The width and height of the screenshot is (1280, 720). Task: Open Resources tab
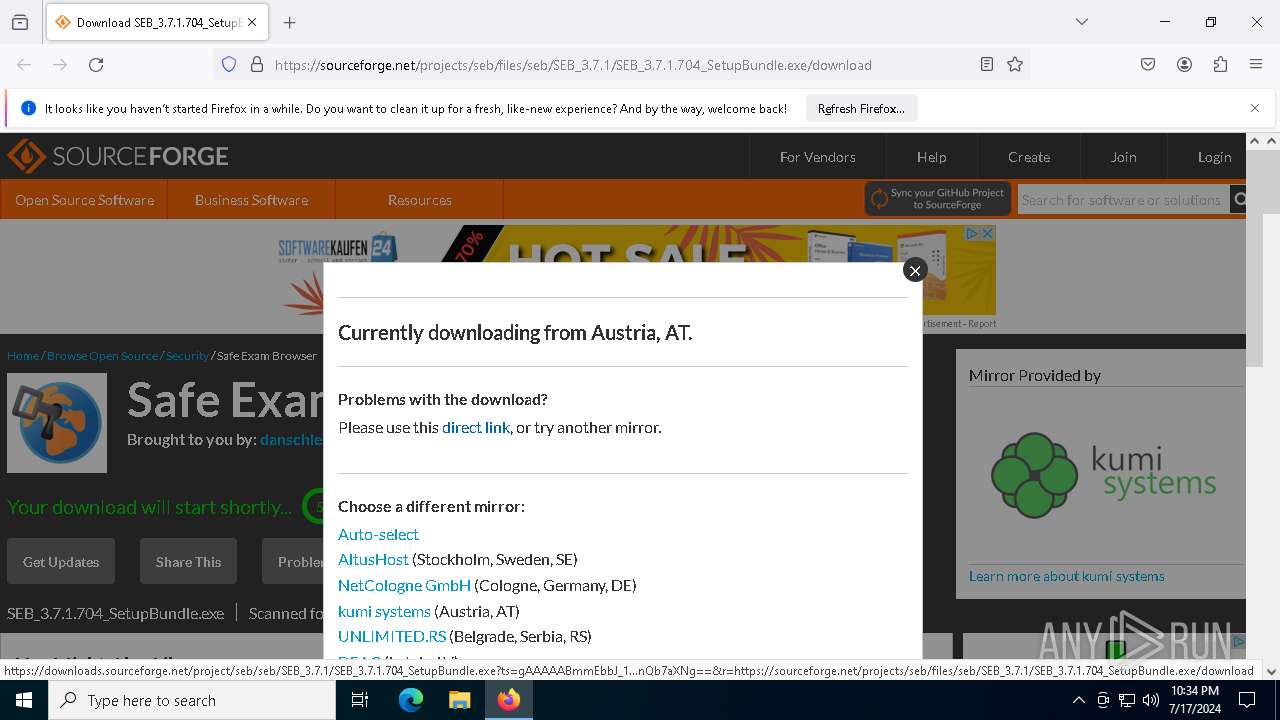click(x=419, y=200)
